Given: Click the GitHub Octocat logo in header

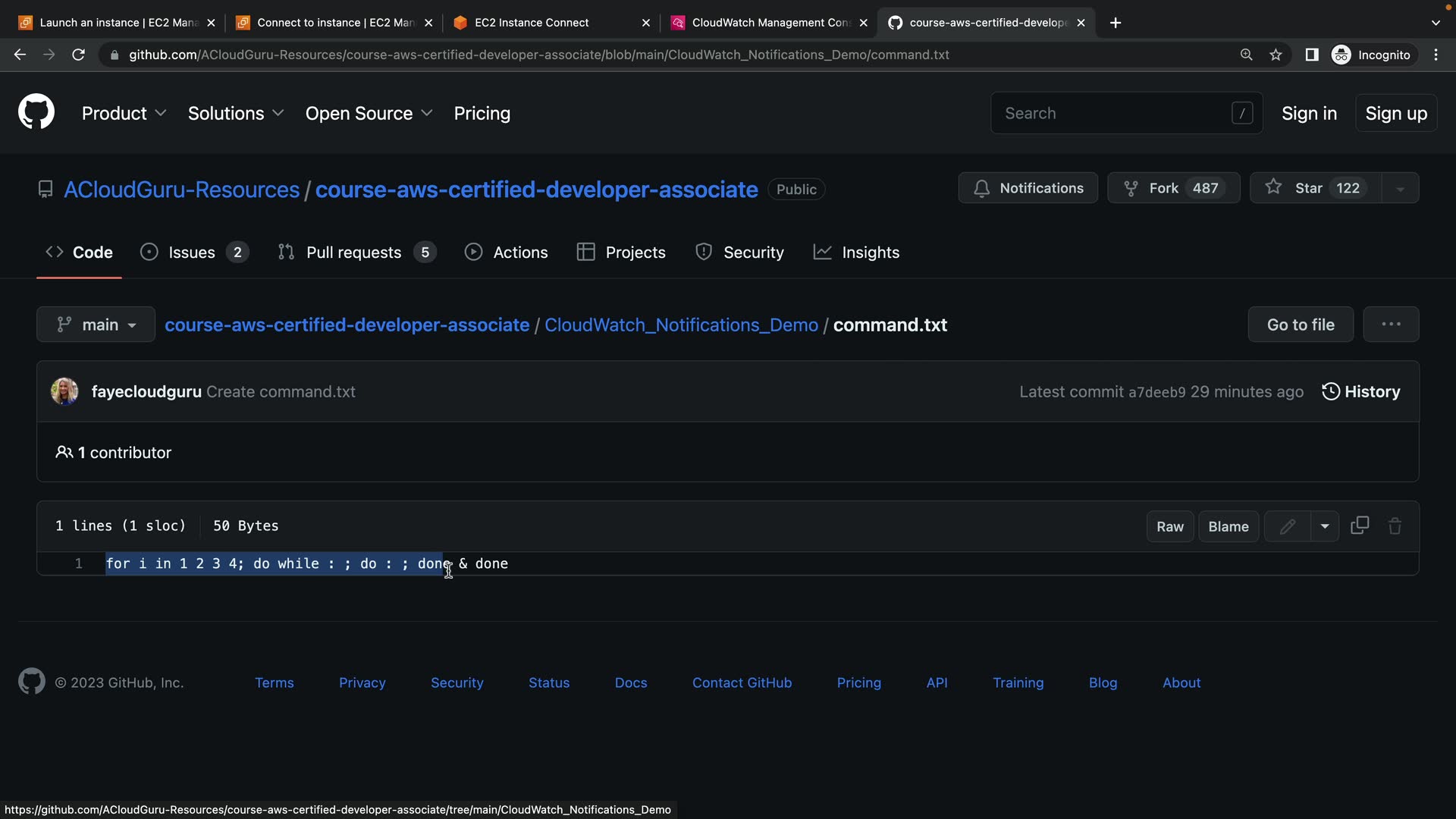Looking at the screenshot, I should point(36,112).
